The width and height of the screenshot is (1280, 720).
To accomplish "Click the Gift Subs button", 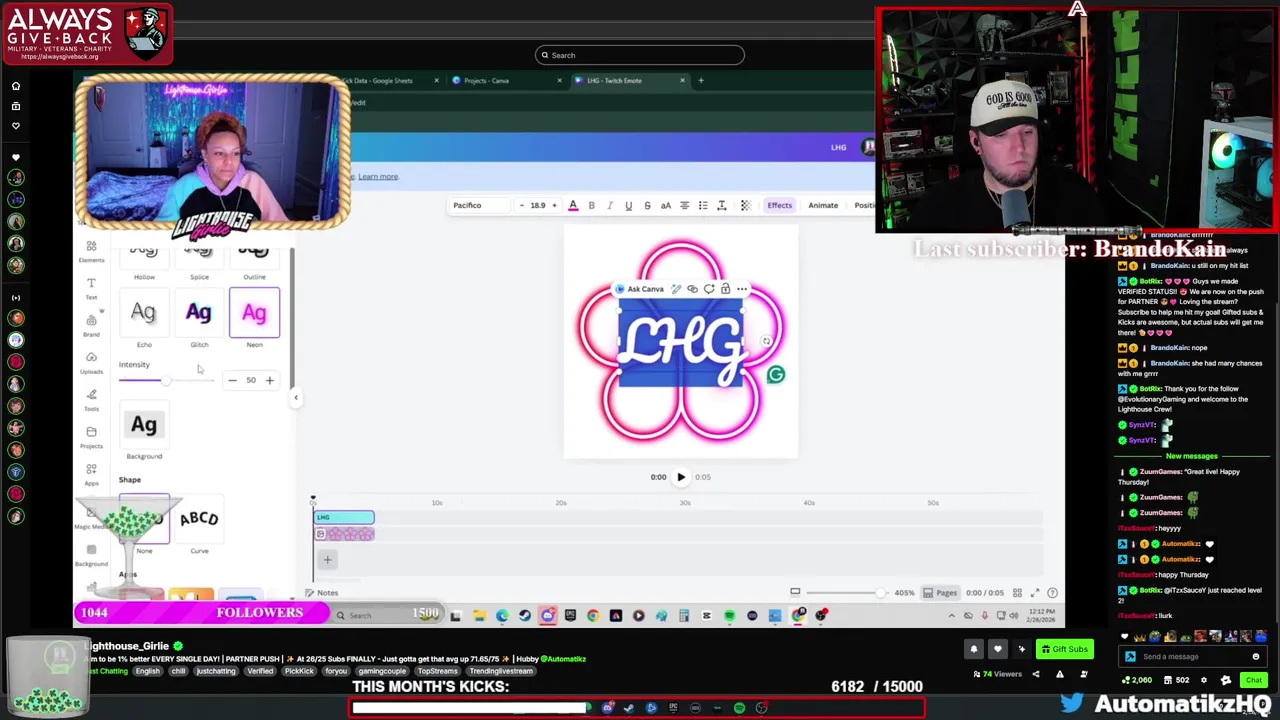I will tap(1063, 649).
